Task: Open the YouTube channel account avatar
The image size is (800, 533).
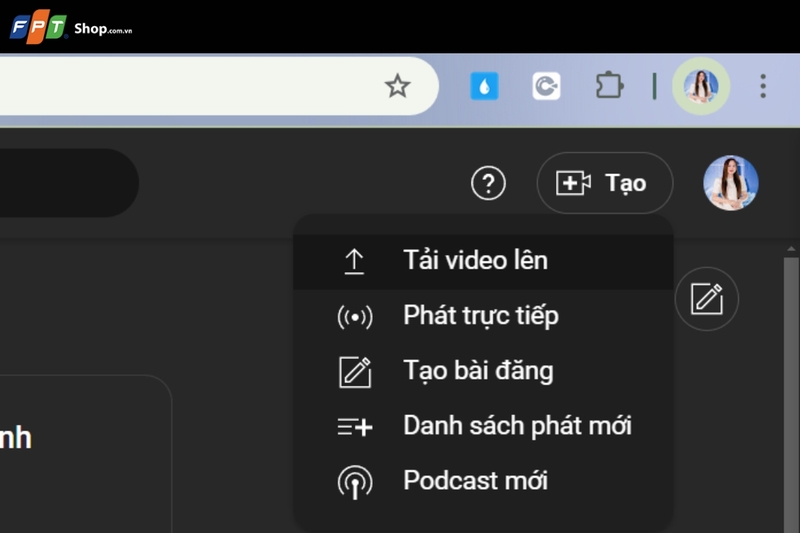Action: [731, 183]
